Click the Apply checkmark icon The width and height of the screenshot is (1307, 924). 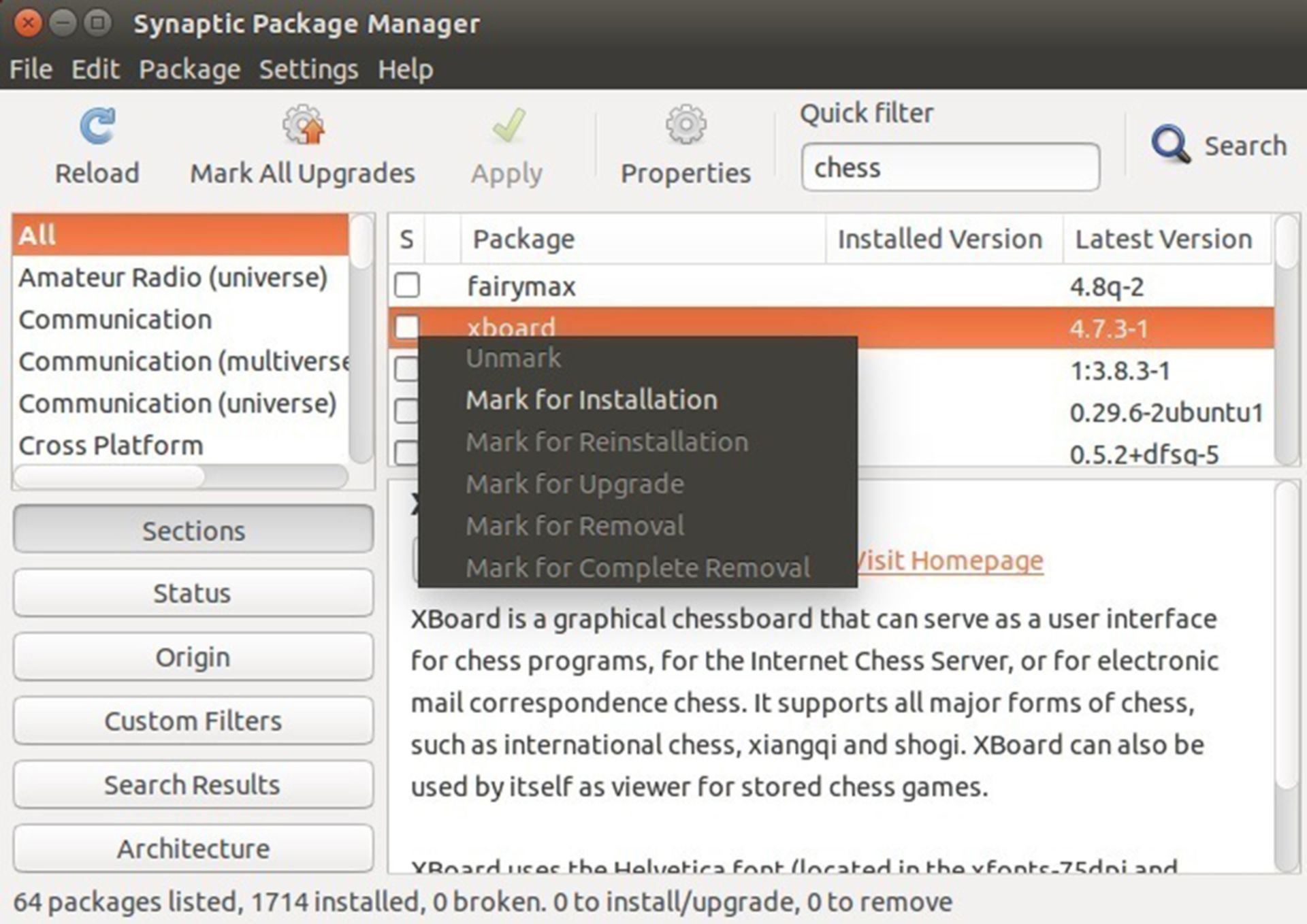508,125
